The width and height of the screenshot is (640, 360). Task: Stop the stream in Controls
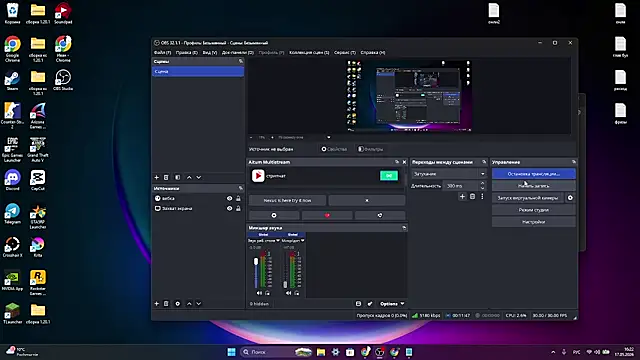(533, 174)
